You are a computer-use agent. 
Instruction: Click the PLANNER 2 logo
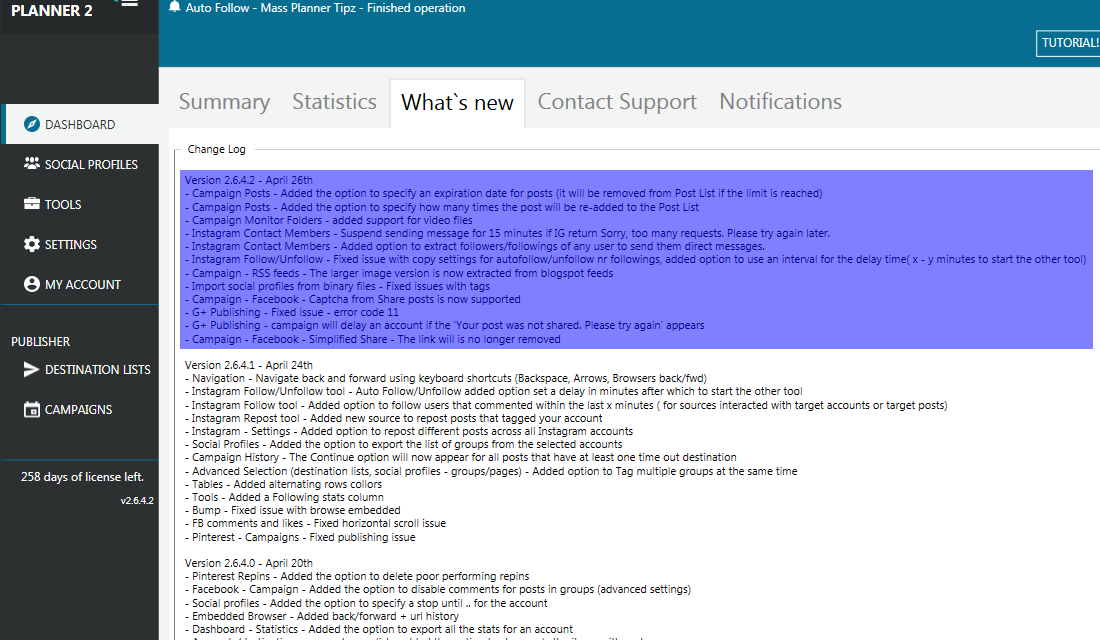(x=53, y=11)
